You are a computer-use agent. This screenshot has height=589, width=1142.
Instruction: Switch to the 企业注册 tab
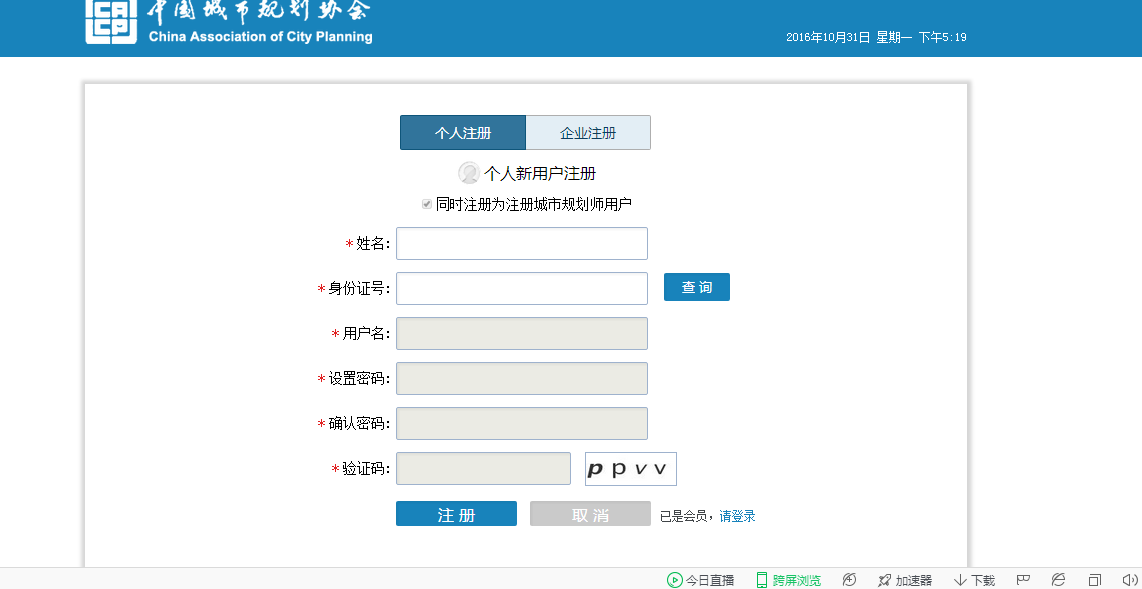(x=588, y=133)
